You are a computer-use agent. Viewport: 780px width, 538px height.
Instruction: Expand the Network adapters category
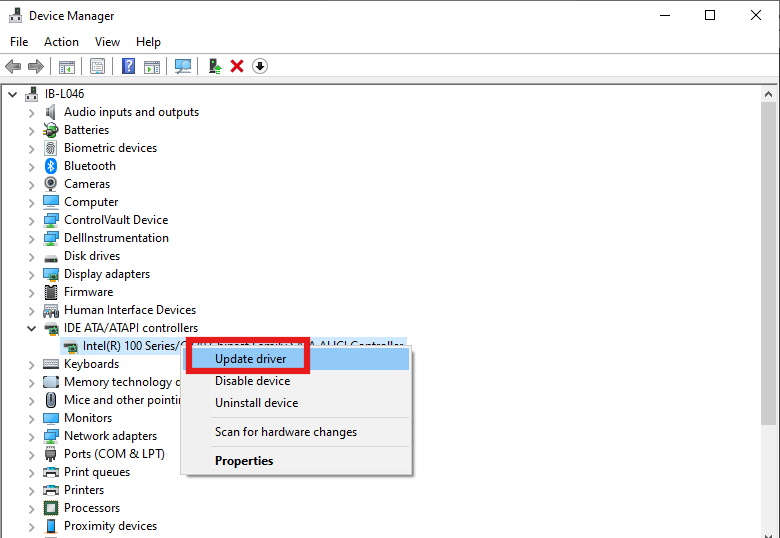pos(31,437)
